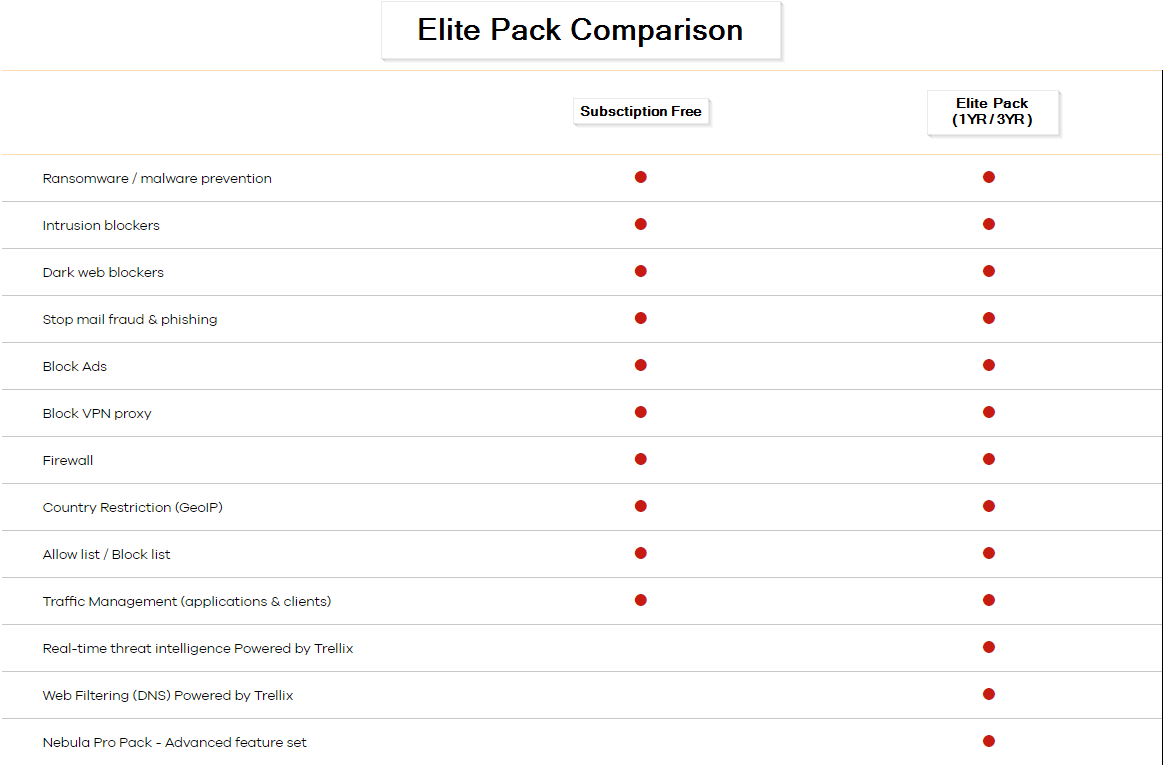Click Elite Pack dot for Stop mail fraud & phishing
Viewport: 1175px width, 770px height.
989,318
